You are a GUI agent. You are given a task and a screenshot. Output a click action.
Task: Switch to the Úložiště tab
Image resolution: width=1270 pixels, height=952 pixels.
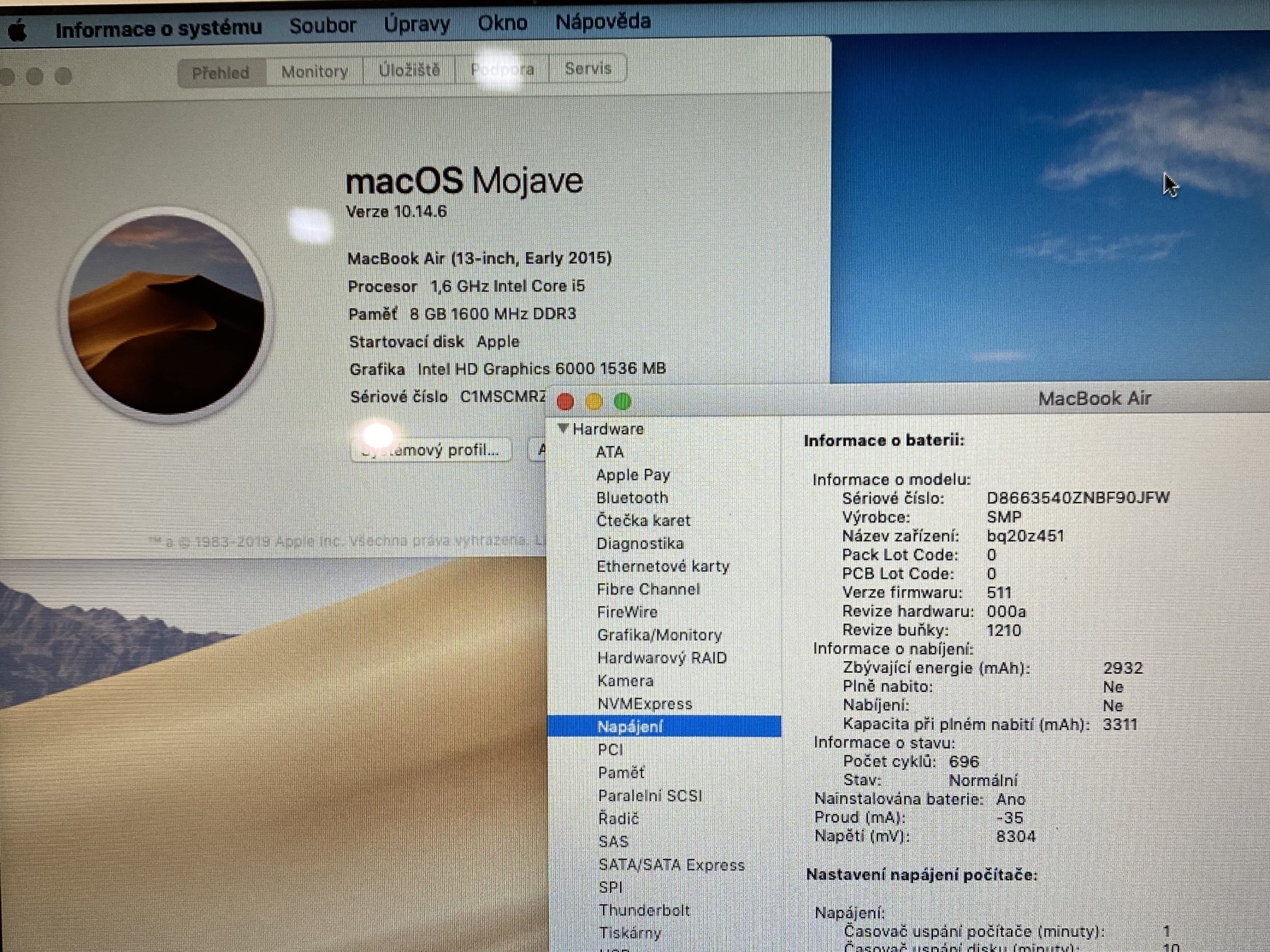[x=409, y=71]
